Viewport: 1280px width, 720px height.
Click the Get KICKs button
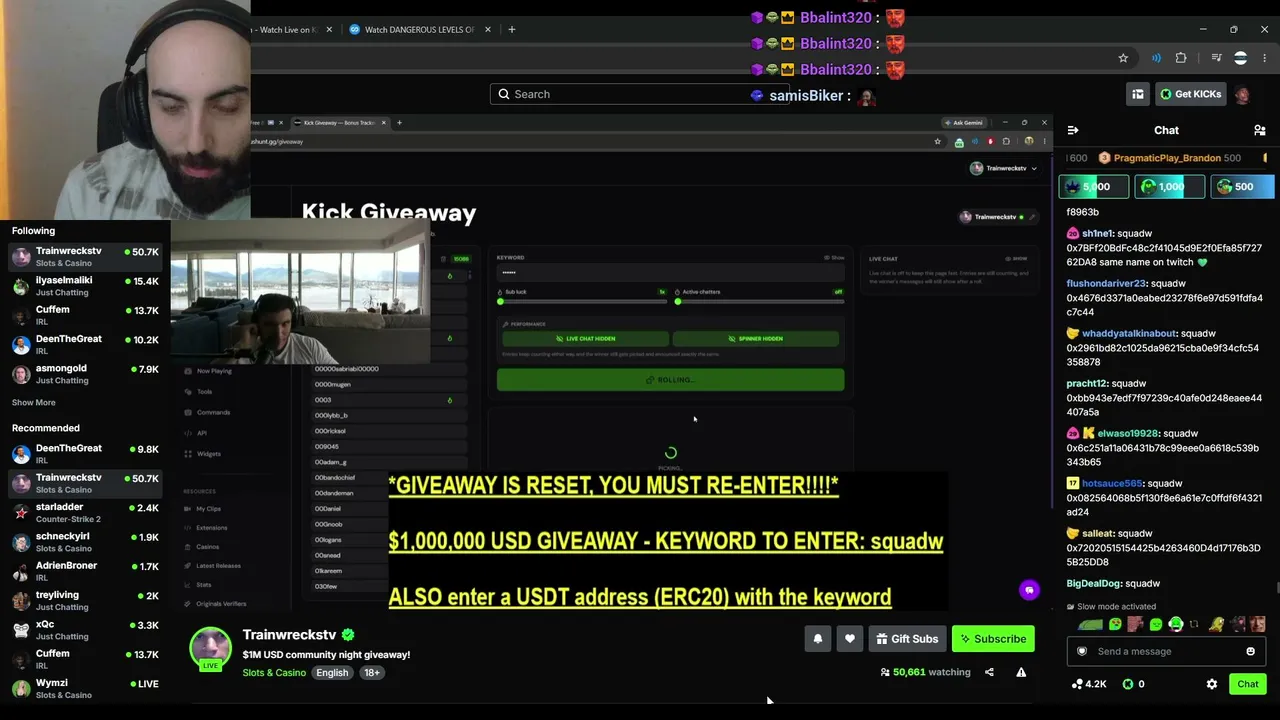pos(1190,94)
